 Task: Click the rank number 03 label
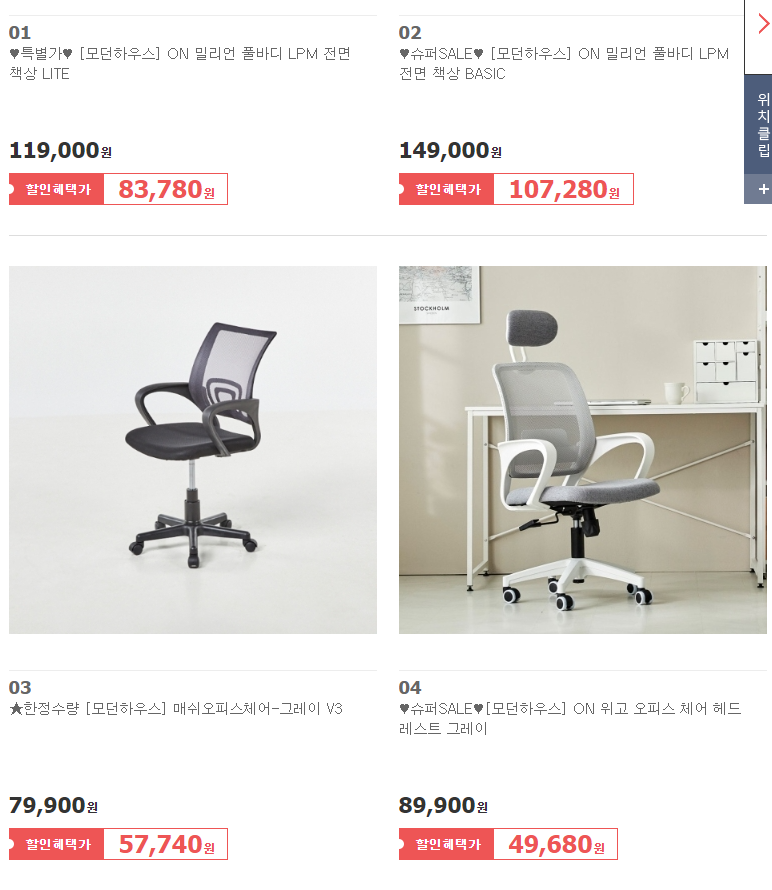pos(20,687)
